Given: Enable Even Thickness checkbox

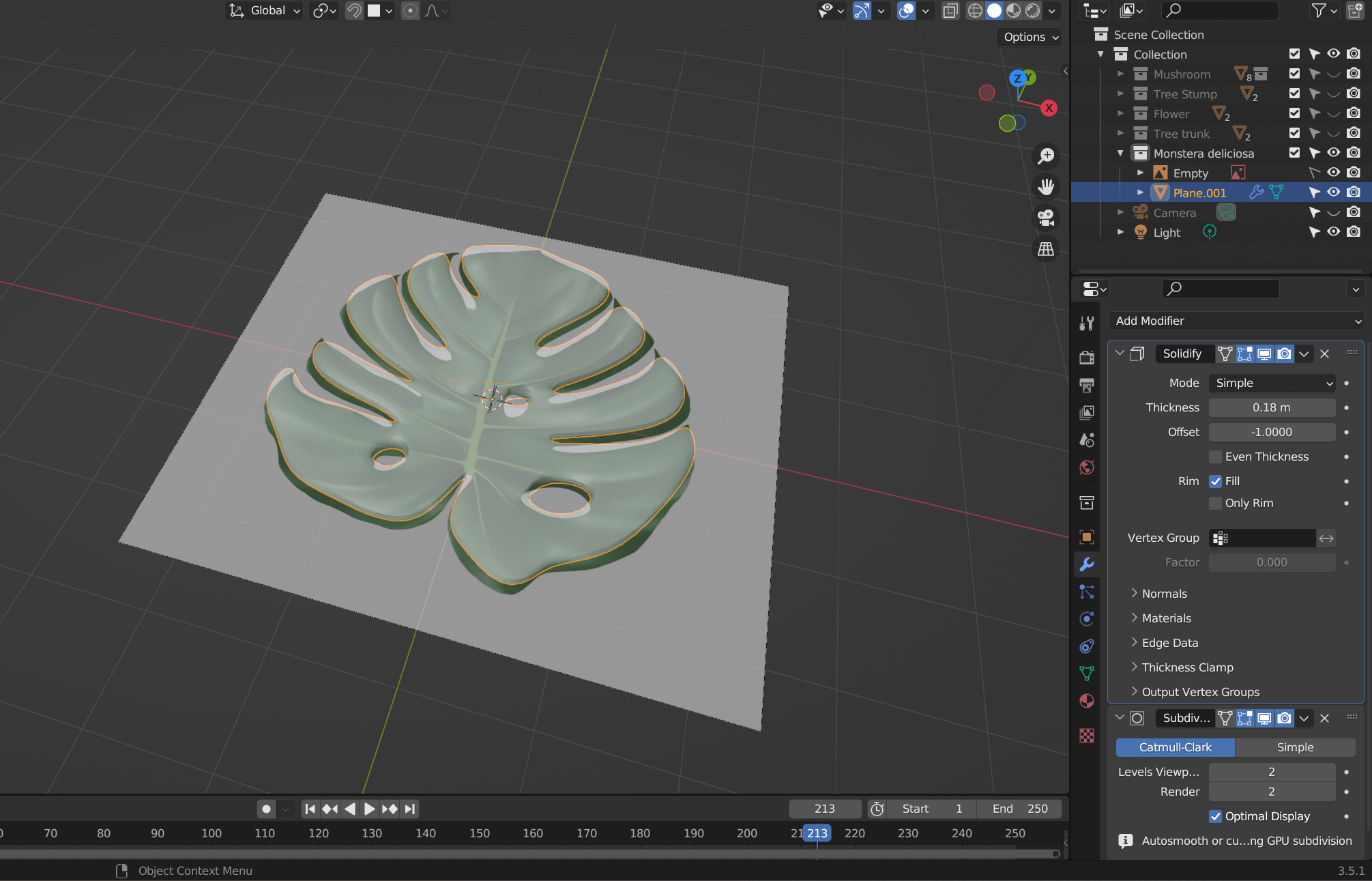Looking at the screenshot, I should click(x=1215, y=457).
